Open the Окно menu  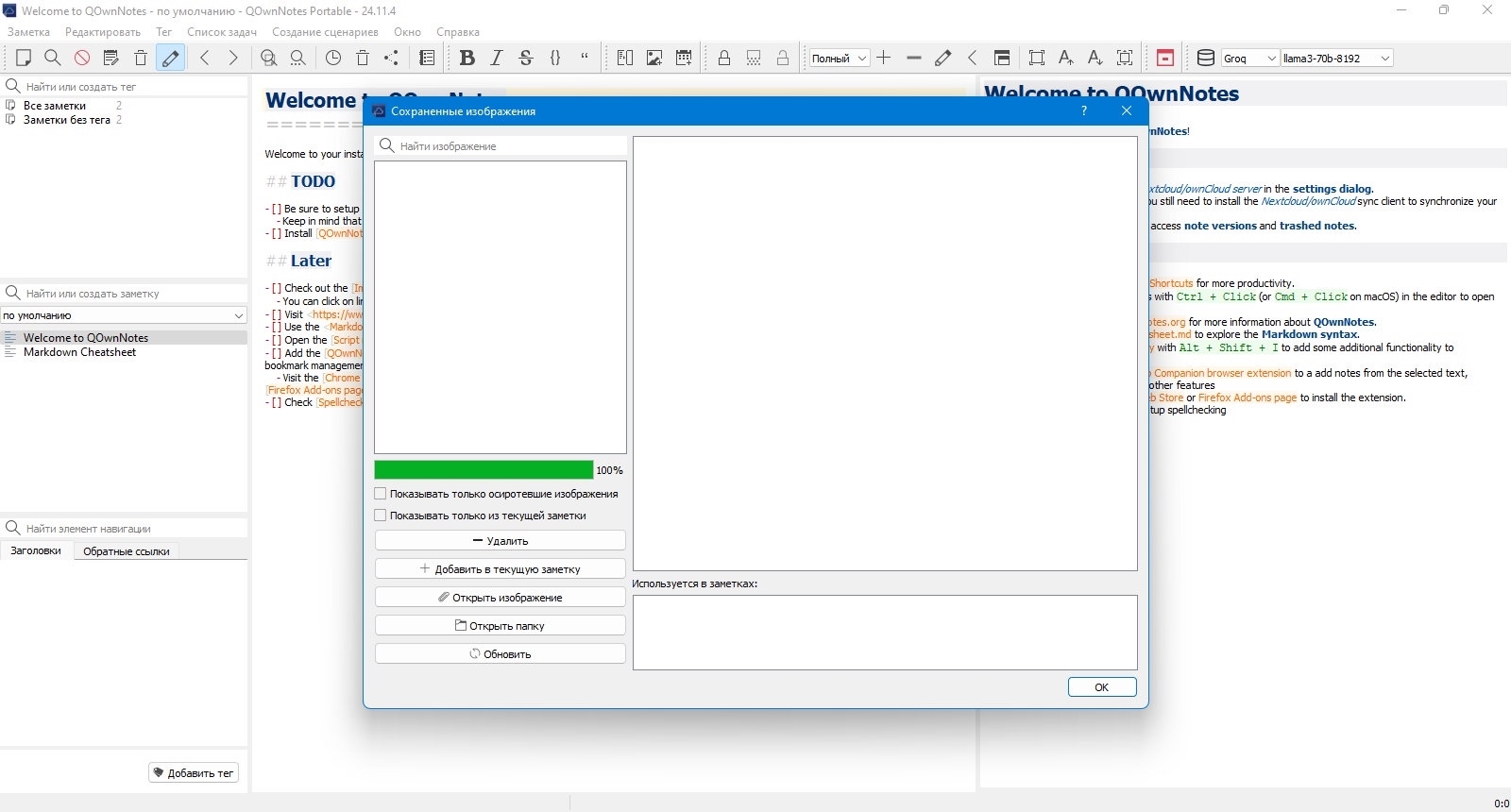click(408, 32)
